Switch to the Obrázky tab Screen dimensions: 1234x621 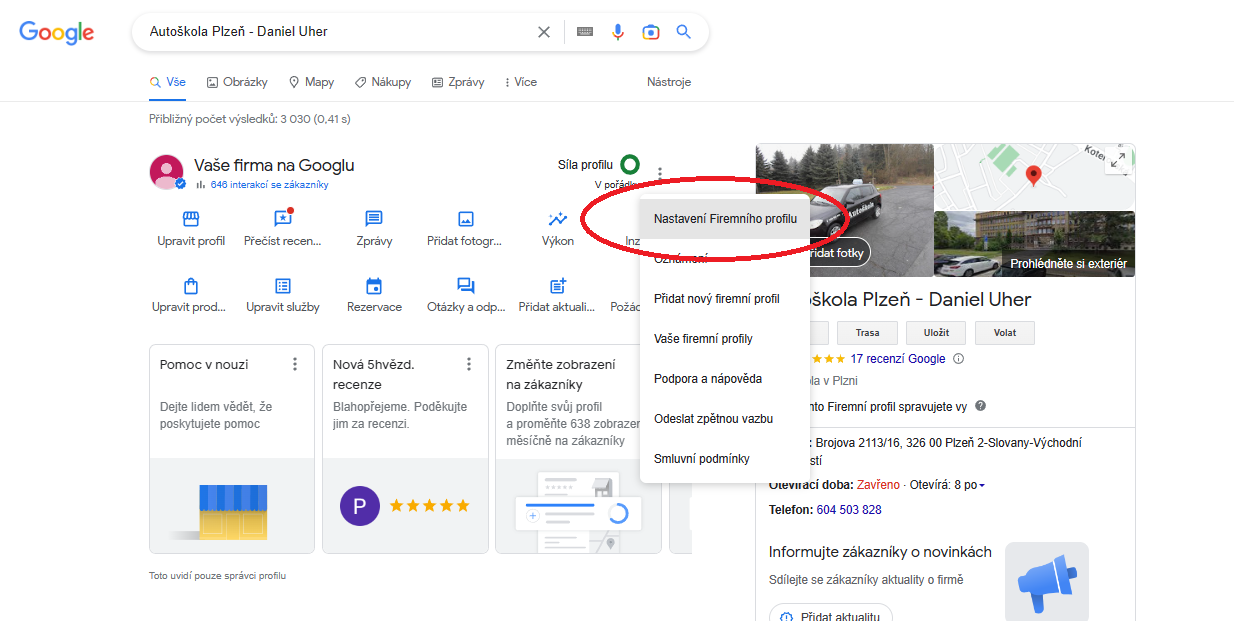click(237, 82)
